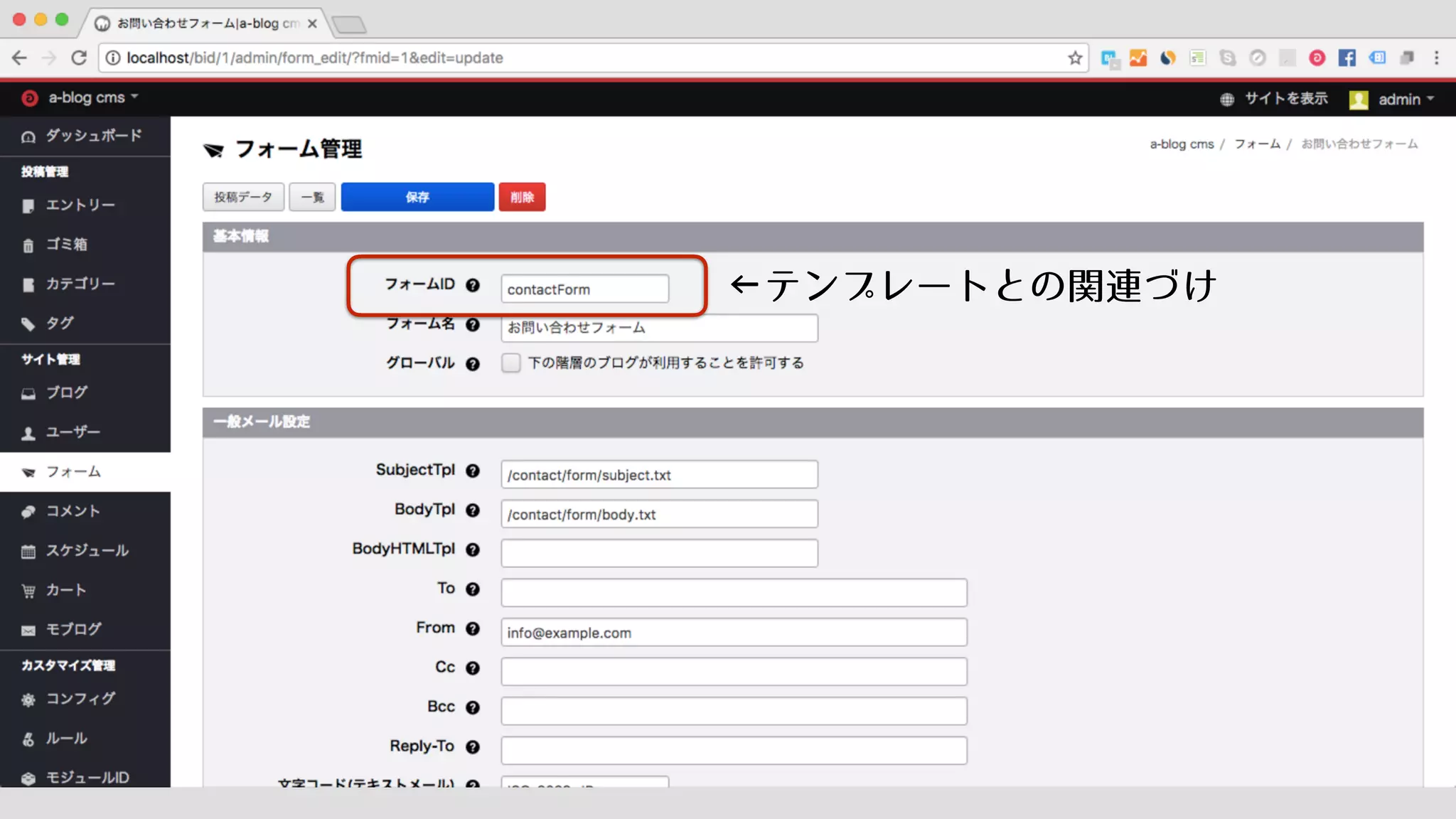Image resolution: width=1456 pixels, height=819 pixels.
Task: Click the a-blog cms red logo icon
Action: 30,98
